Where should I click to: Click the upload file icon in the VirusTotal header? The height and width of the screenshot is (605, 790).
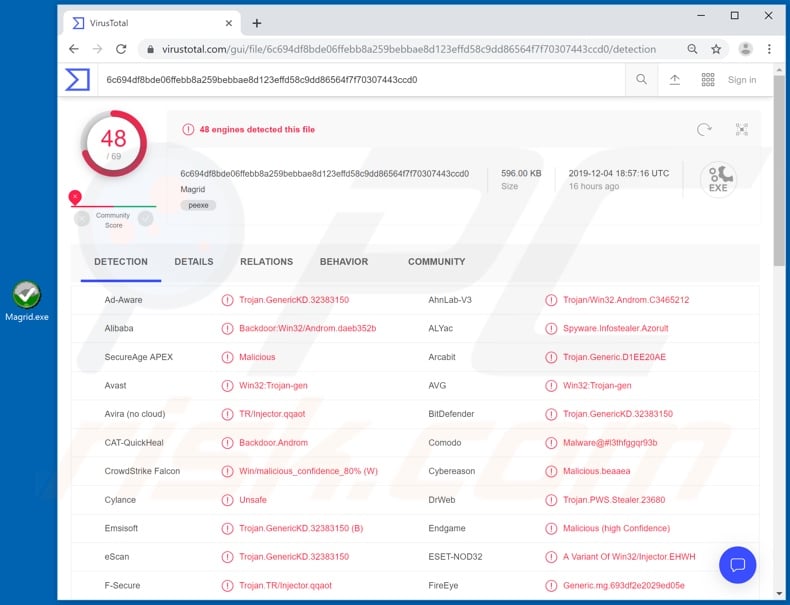[x=675, y=80]
